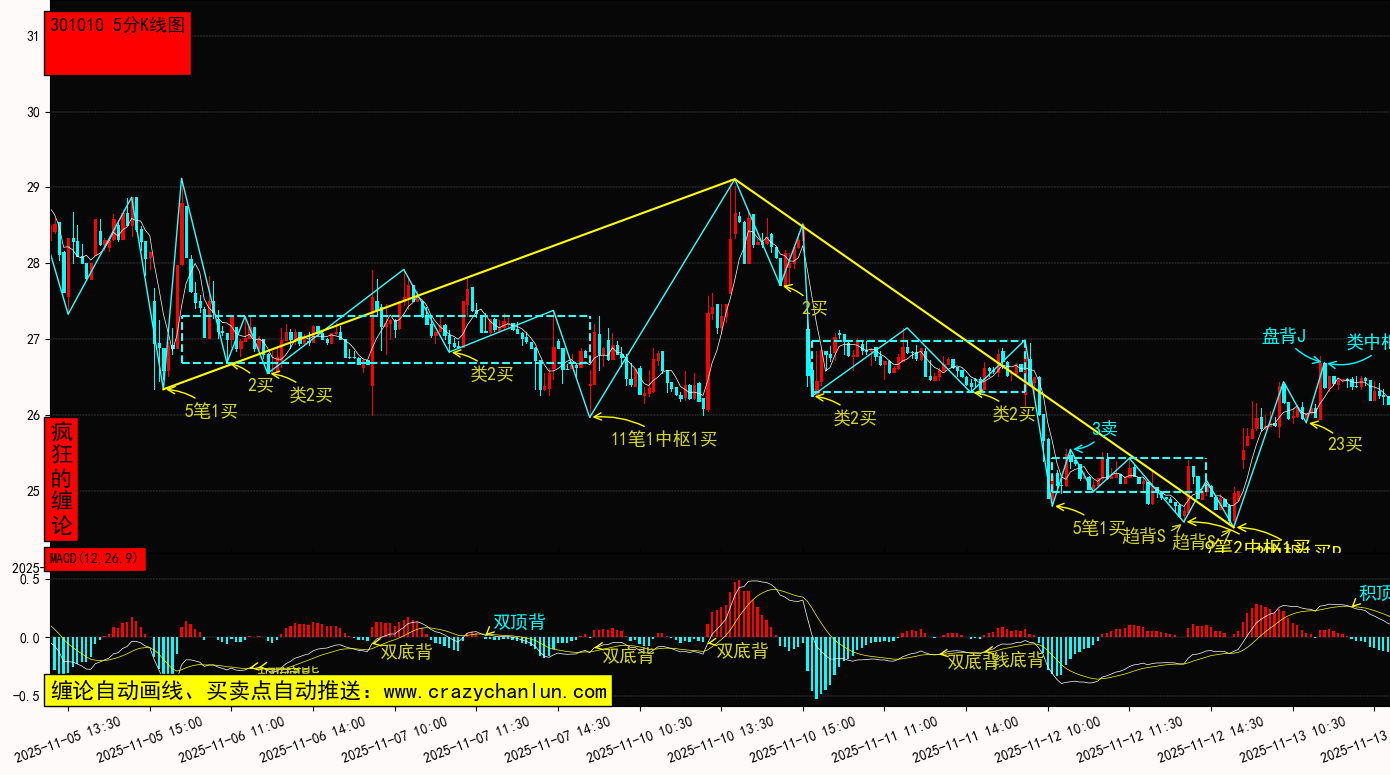
Task: Click the vertical "疯狂的缠论" red label
Action: (62, 479)
